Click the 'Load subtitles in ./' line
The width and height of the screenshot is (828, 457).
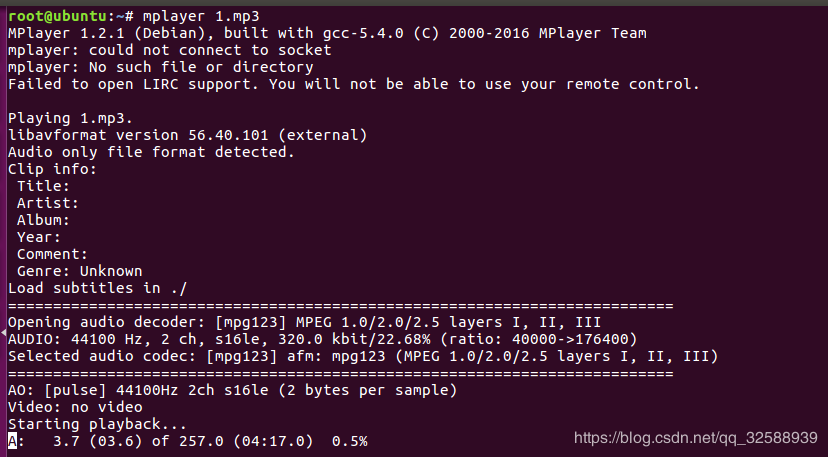pos(97,288)
